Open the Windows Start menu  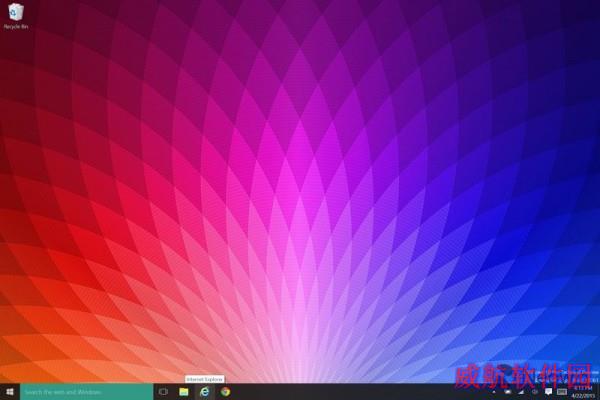[10, 392]
